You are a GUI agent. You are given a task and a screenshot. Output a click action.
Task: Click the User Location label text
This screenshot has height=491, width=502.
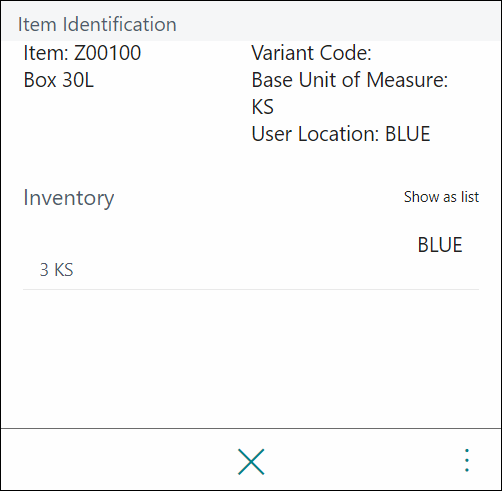(x=315, y=134)
